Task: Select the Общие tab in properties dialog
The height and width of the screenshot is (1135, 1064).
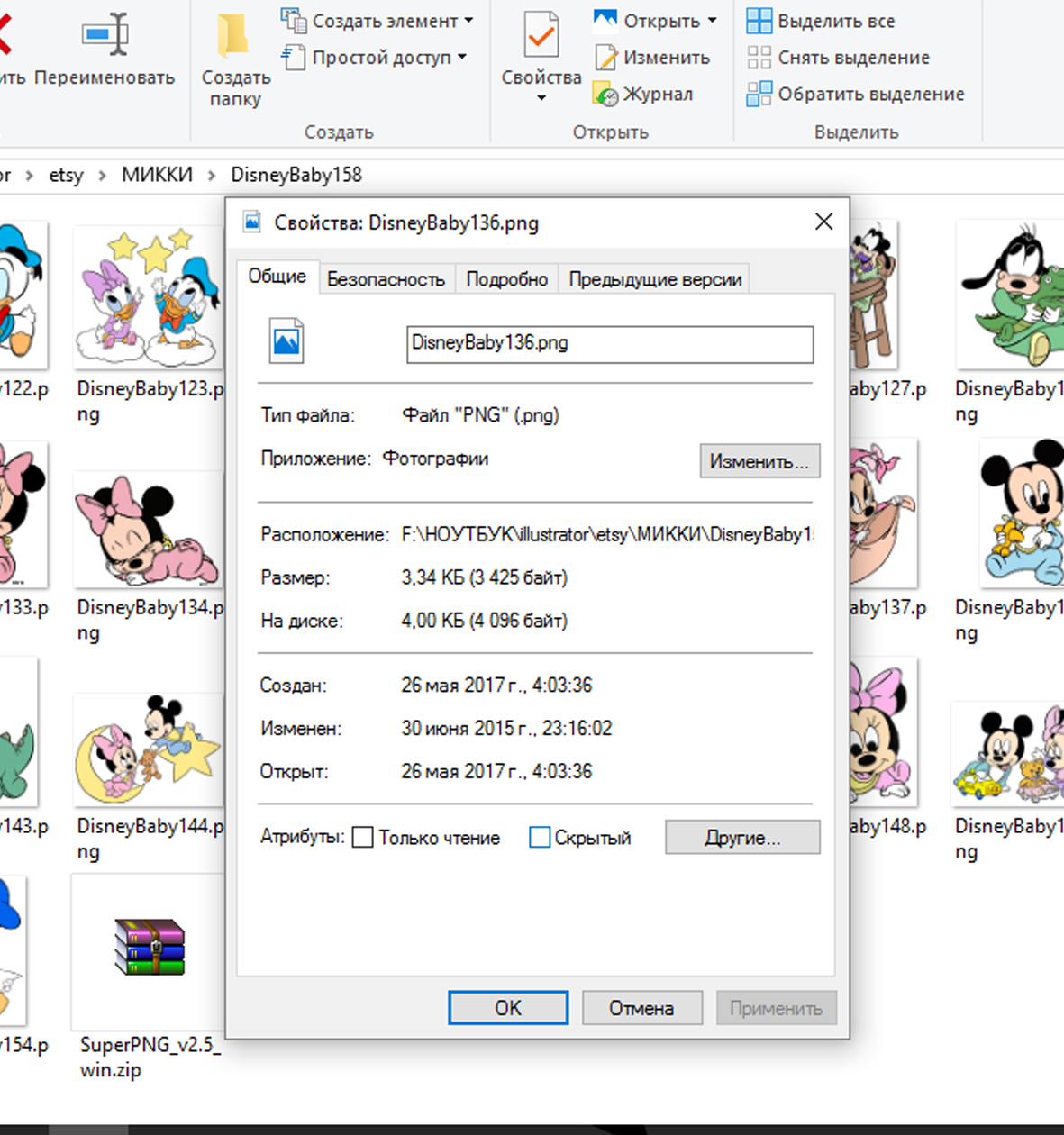Action: pyautogui.click(x=277, y=277)
